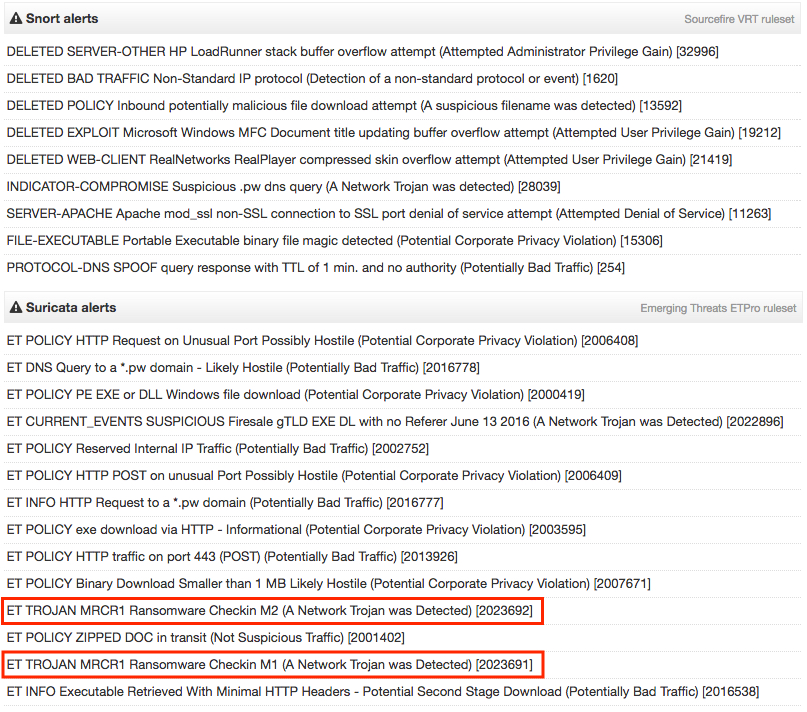Select the Non-Standard IP protocol alert row

coord(312,78)
